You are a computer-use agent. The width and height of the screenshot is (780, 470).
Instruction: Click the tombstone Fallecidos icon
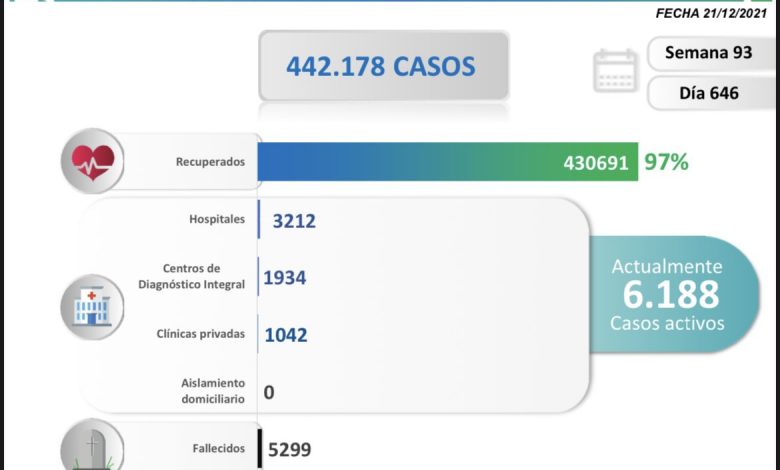pyautogui.click(x=92, y=447)
